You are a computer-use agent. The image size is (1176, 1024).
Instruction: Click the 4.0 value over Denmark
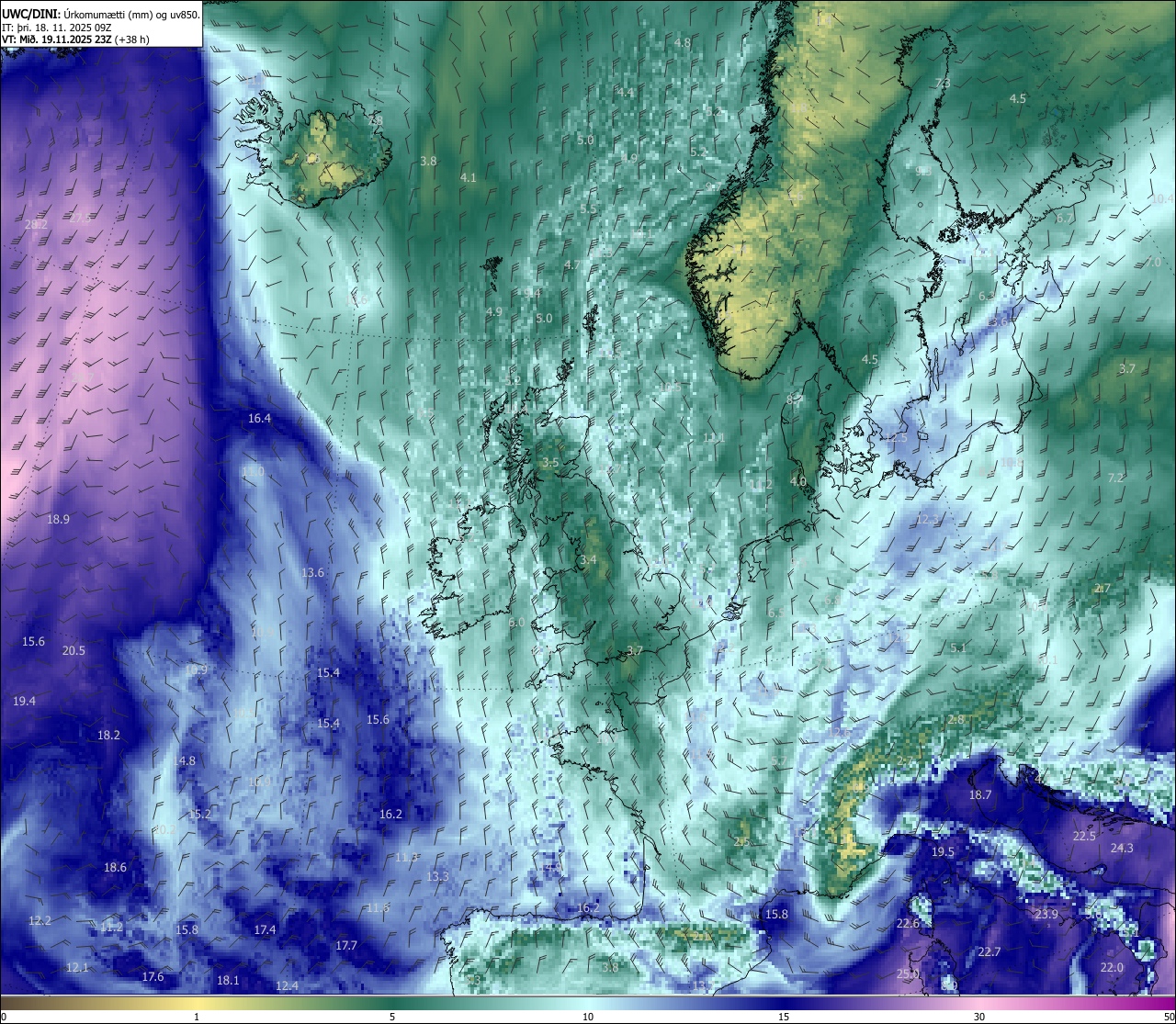pyautogui.click(x=798, y=481)
